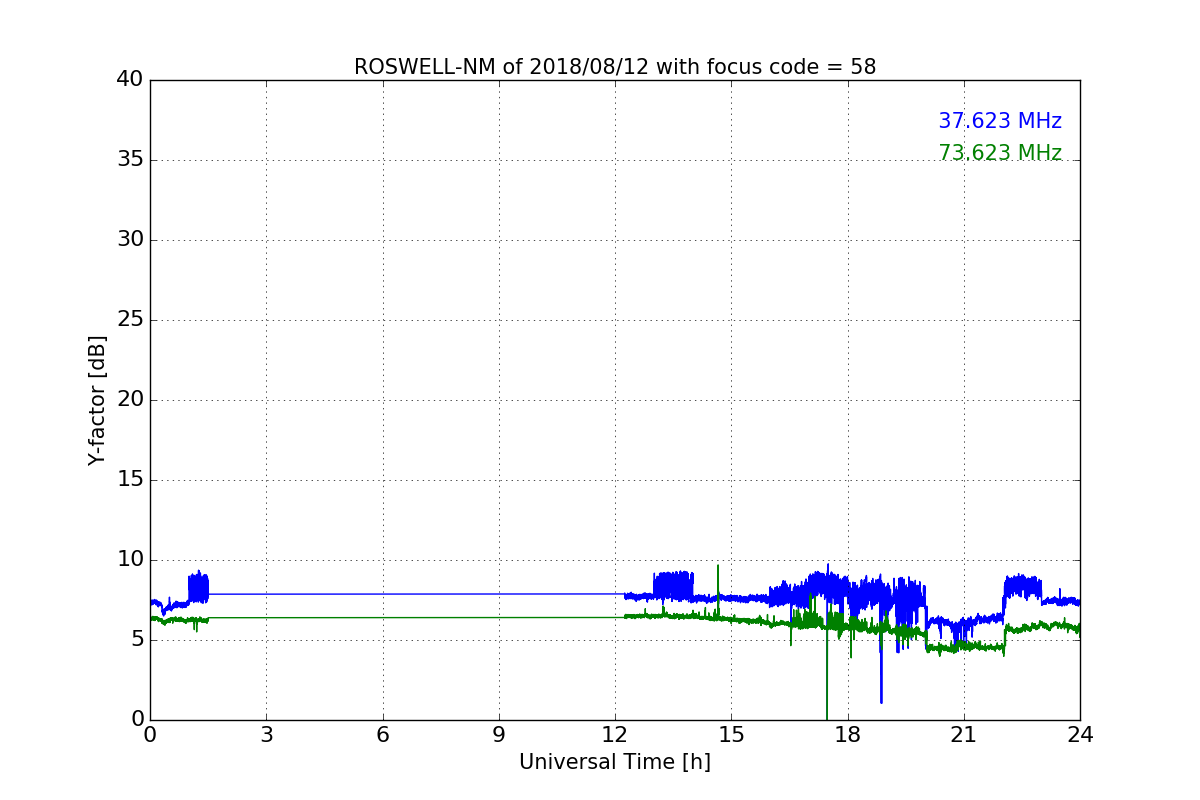This screenshot has height=800, width=1200.
Task: Click the x-axis tick label 3
Action: [266, 735]
